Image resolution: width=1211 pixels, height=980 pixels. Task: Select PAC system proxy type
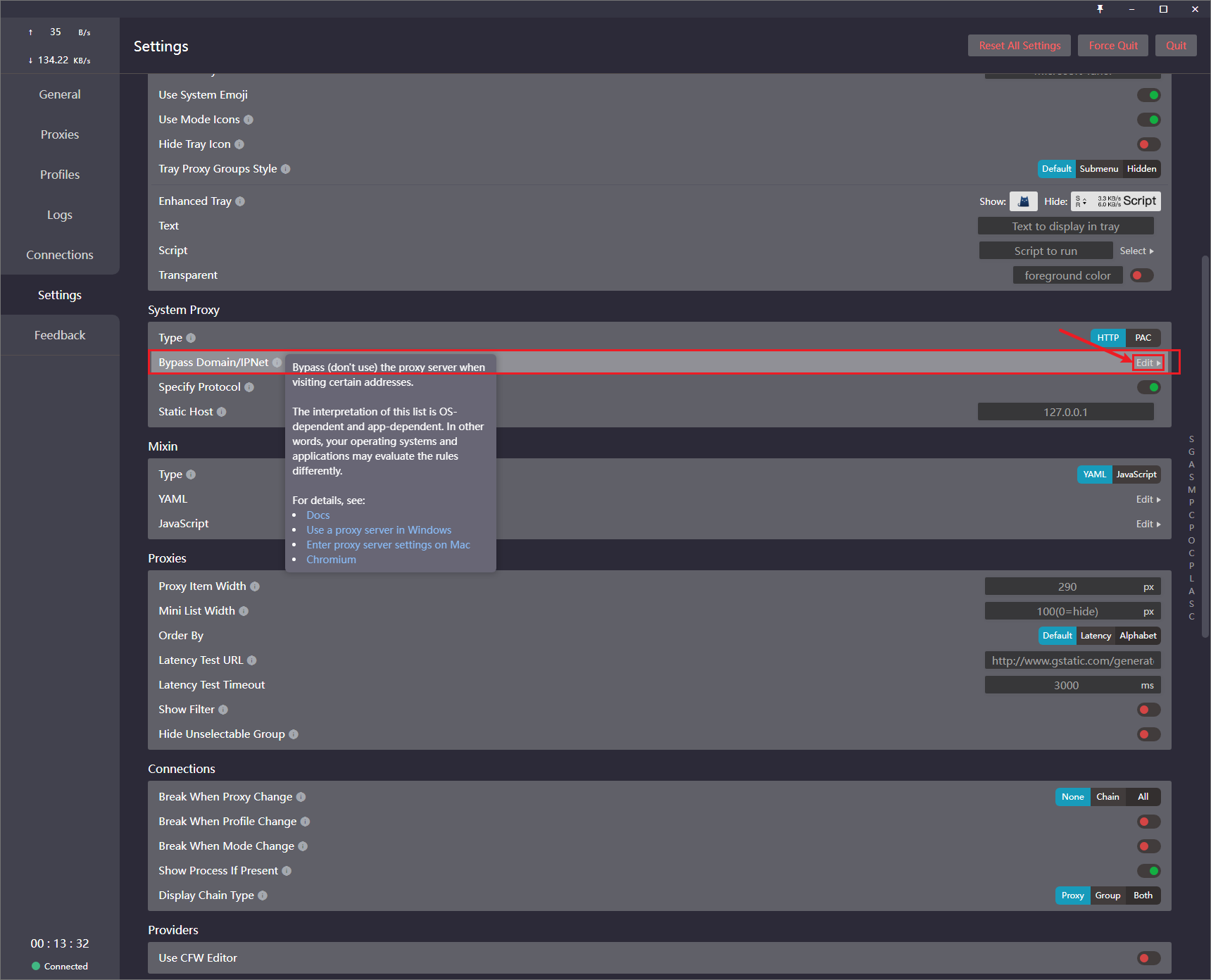1143,338
